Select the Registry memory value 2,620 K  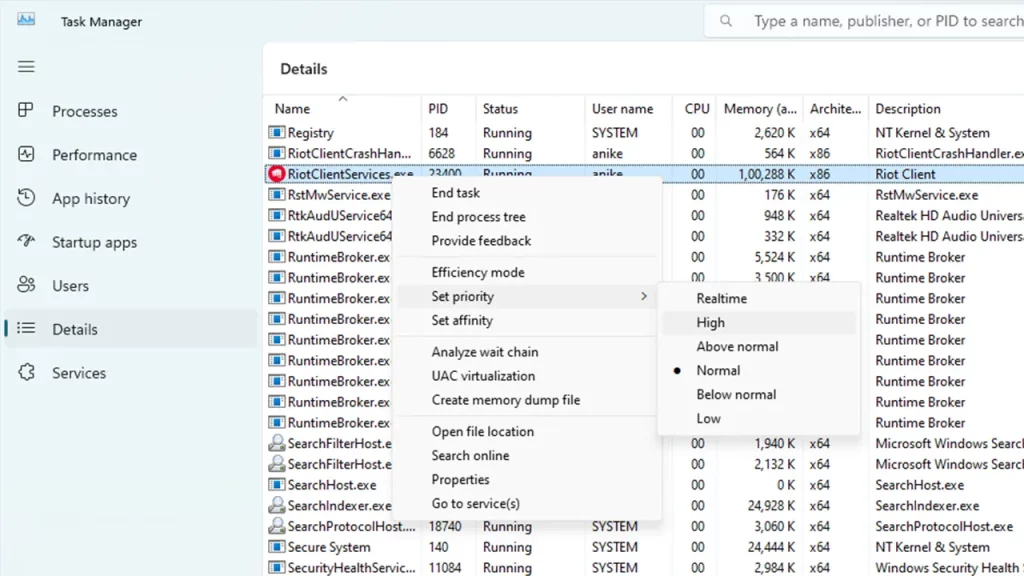click(x=775, y=133)
